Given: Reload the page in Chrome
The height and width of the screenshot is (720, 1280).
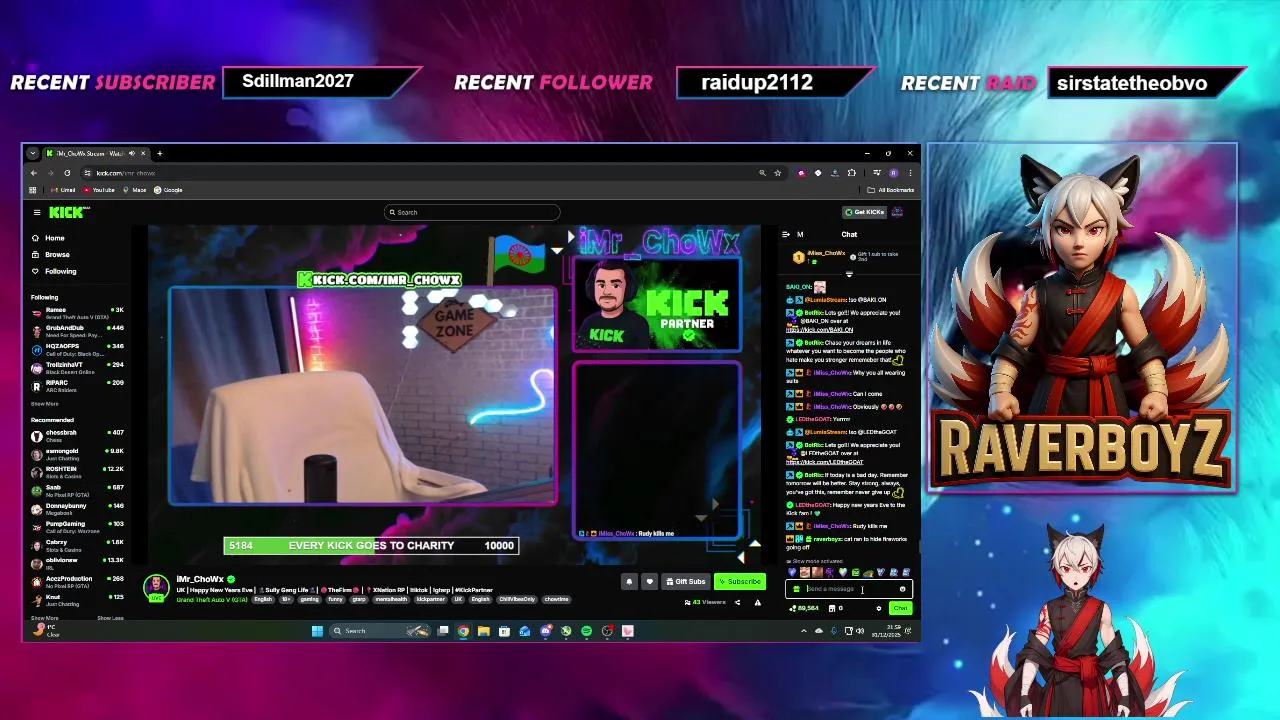Looking at the screenshot, I should [67, 173].
